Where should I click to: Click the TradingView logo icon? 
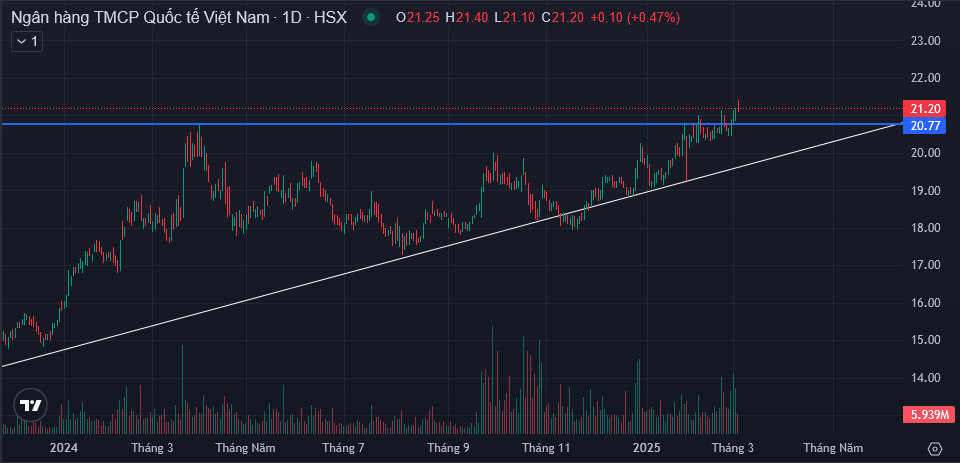tap(30, 405)
